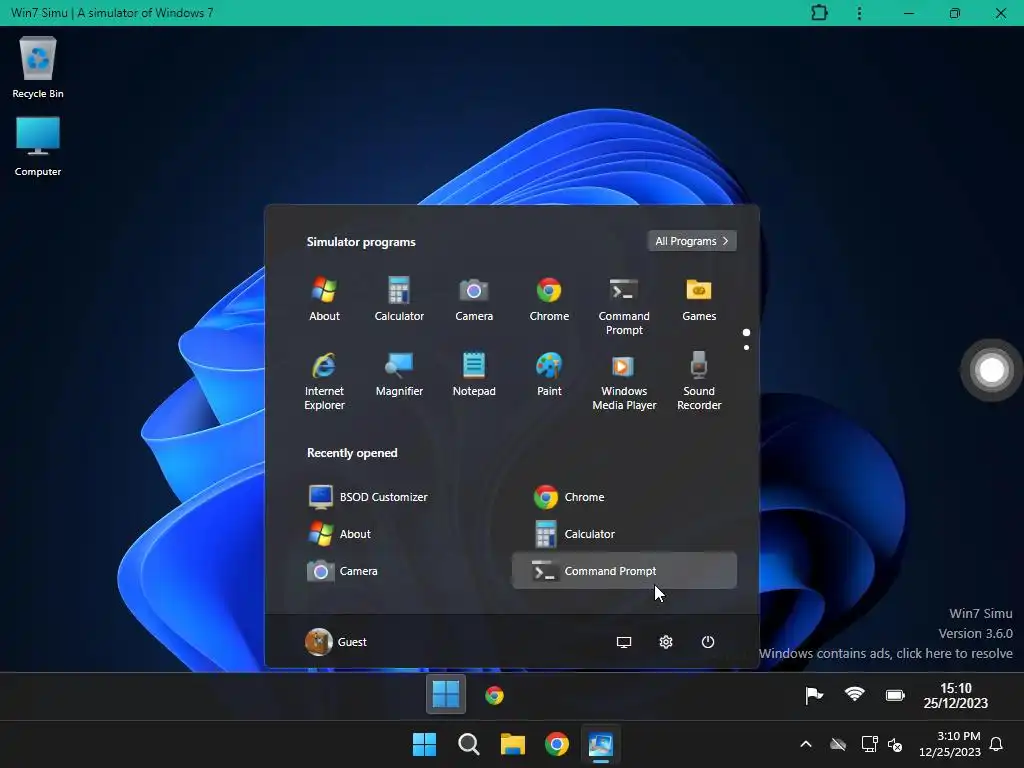Open Computer icon on simulator desktop

(38, 146)
